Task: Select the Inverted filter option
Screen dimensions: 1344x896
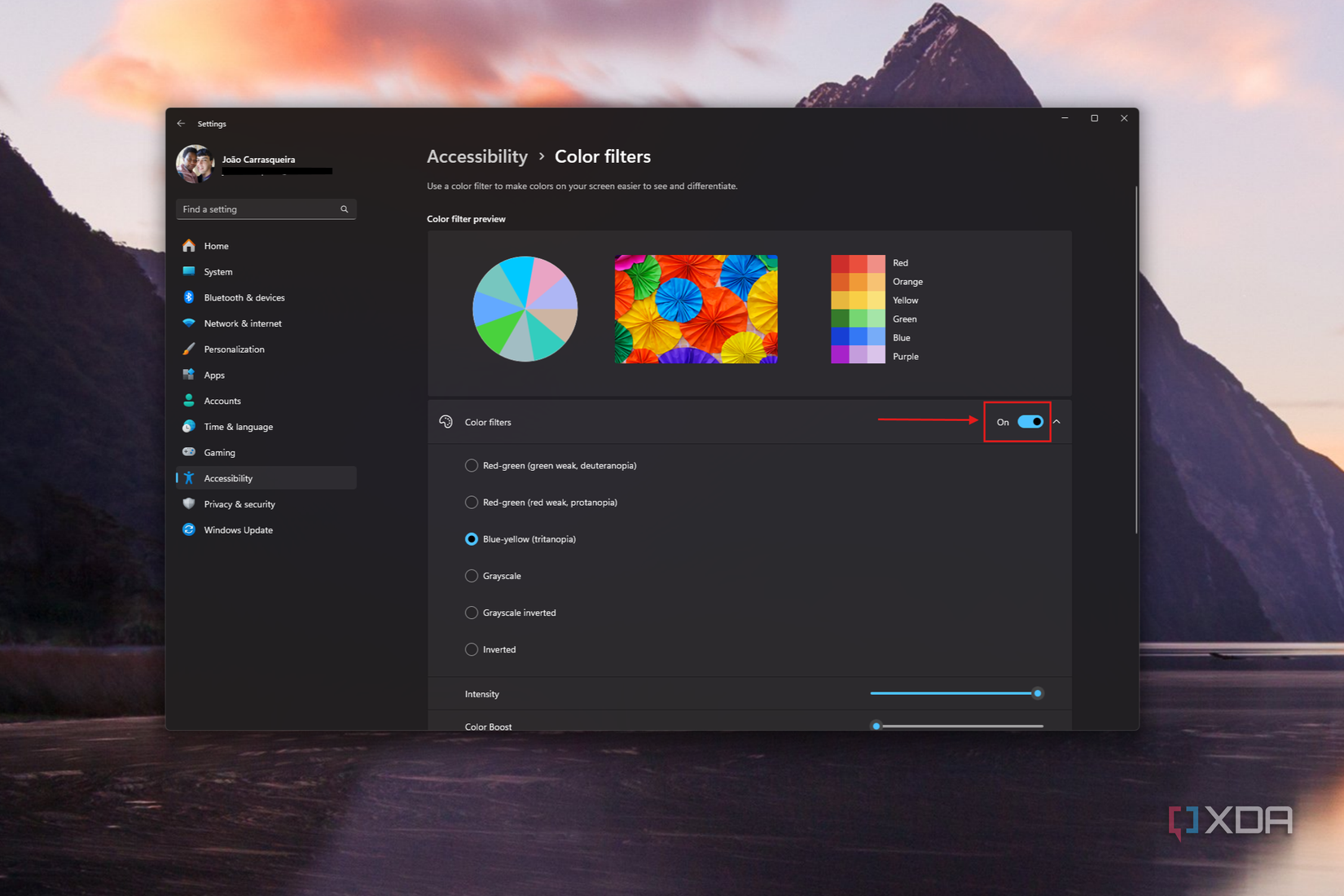Action: point(472,649)
